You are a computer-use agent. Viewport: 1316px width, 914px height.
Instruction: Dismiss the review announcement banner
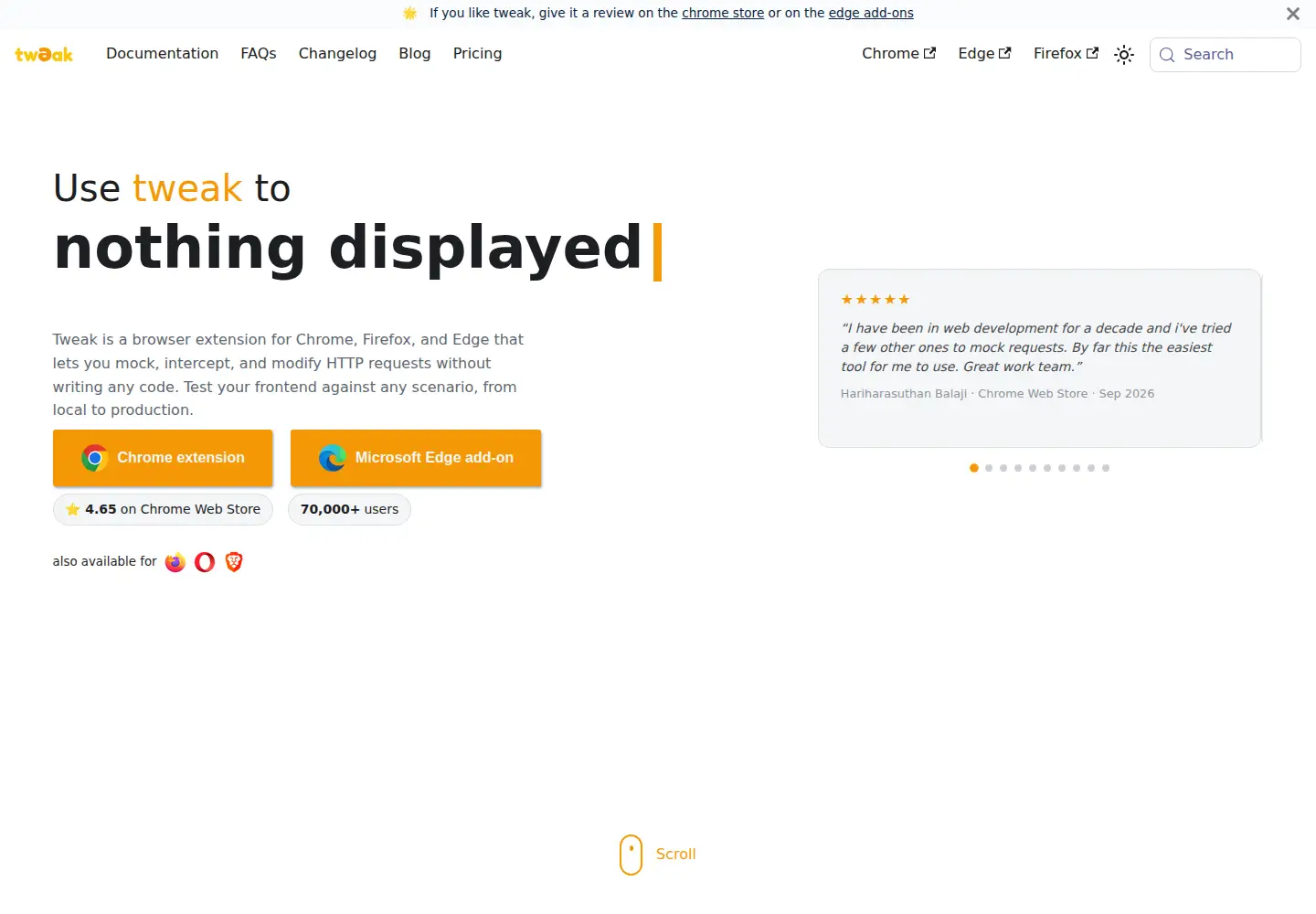click(1293, 14)
